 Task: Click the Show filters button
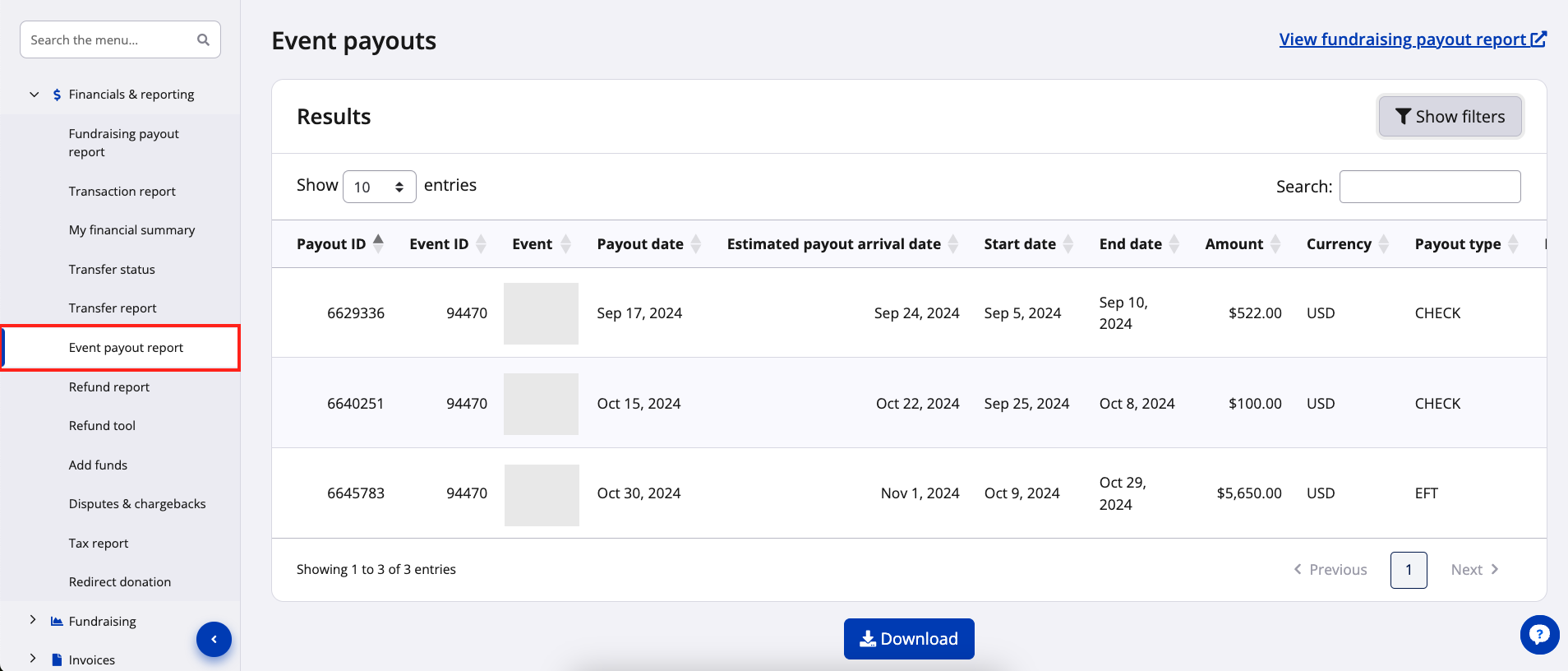pyautogui.click(x=1450, y=117)
